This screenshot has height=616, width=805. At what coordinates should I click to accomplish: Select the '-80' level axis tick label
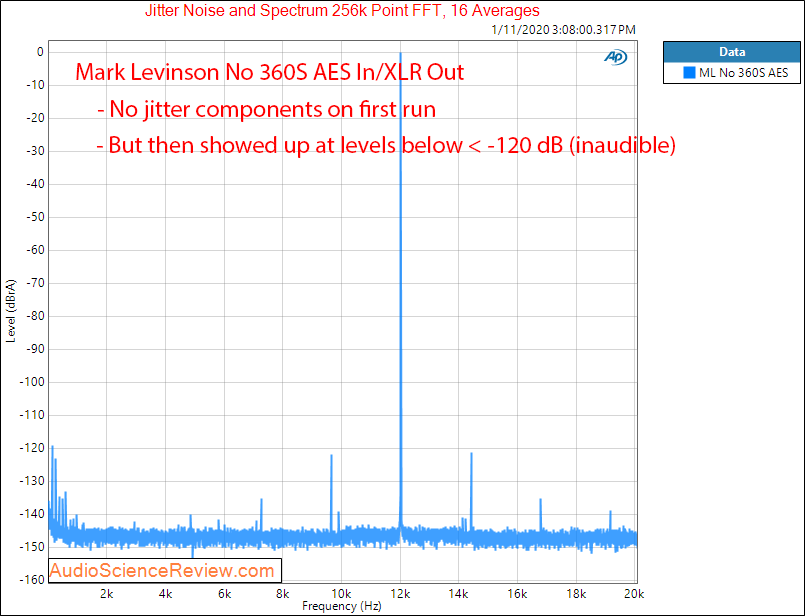tap(35, 316)
